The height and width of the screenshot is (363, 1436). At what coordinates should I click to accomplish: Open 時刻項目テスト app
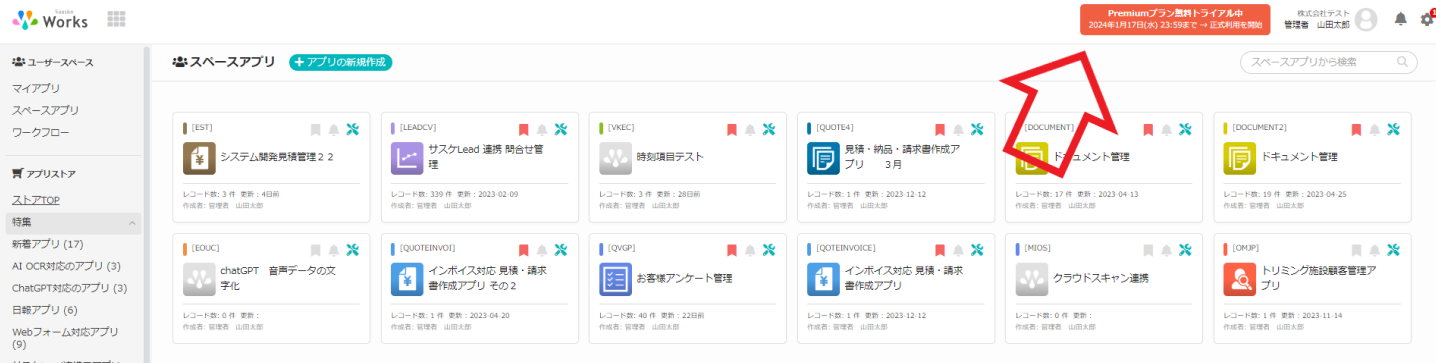point(670,157)
